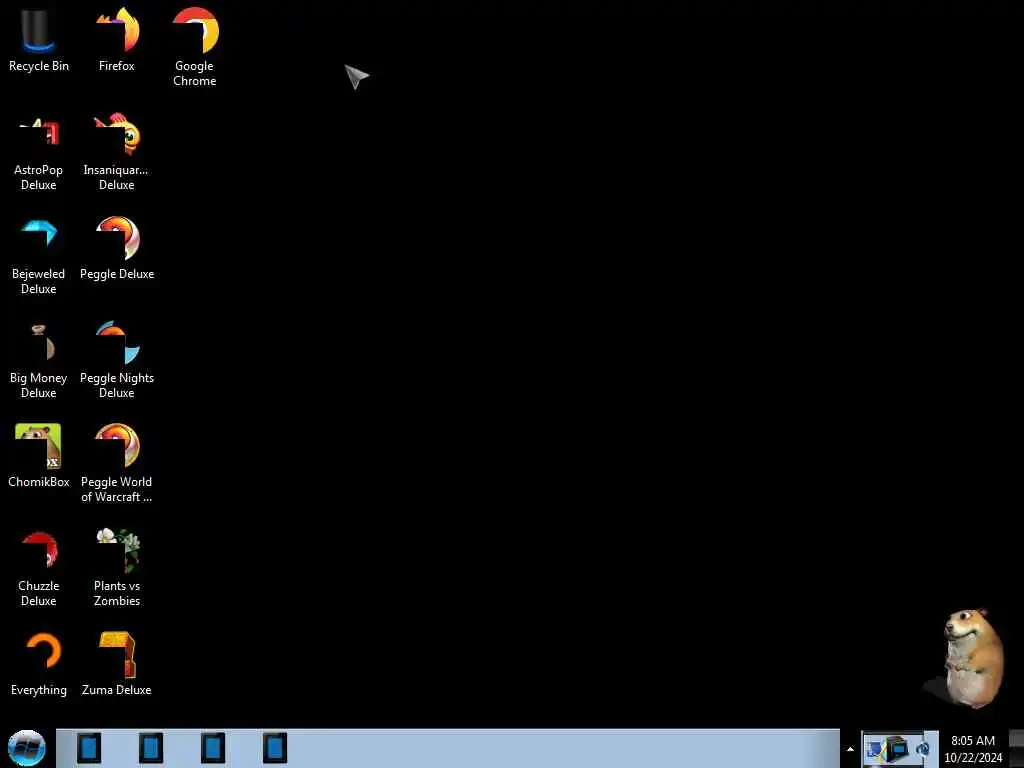This screenshot has width=1024, height=768.
Task: Select Bejeweled Deluxe on the desktop
Action: (39, 257)
